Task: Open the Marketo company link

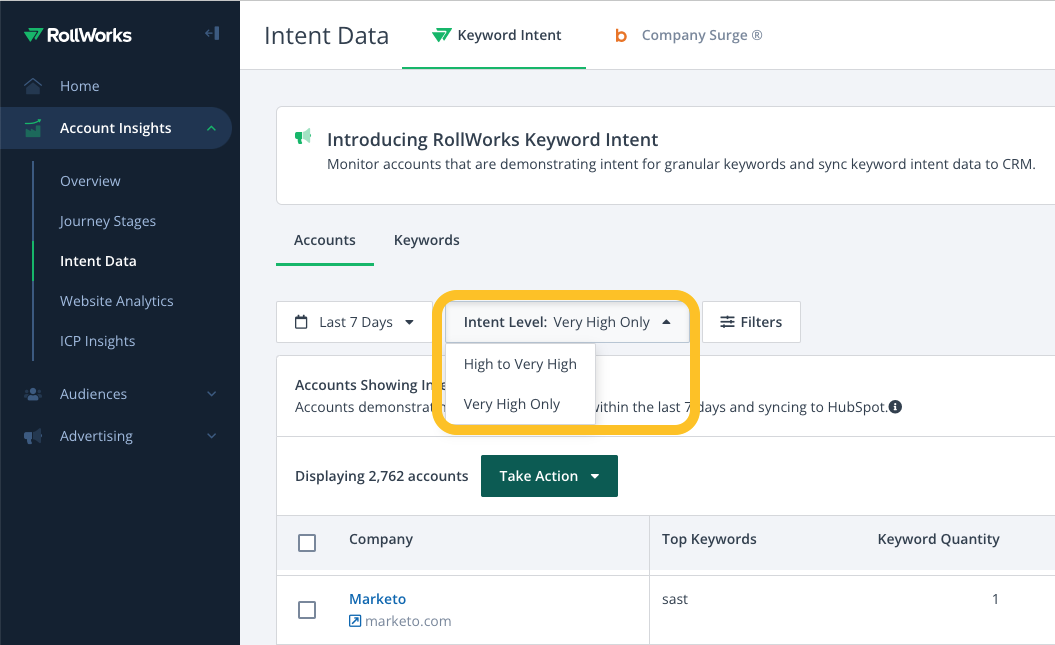Action: click(377, 599)
